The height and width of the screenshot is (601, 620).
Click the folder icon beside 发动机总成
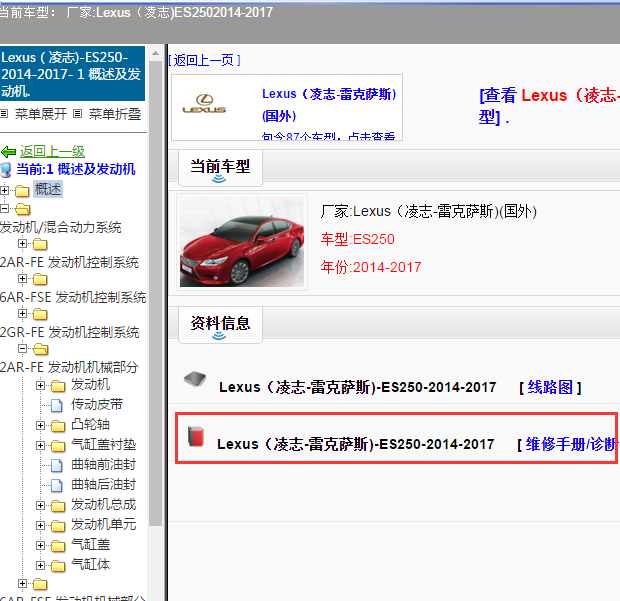pos(58,506)
